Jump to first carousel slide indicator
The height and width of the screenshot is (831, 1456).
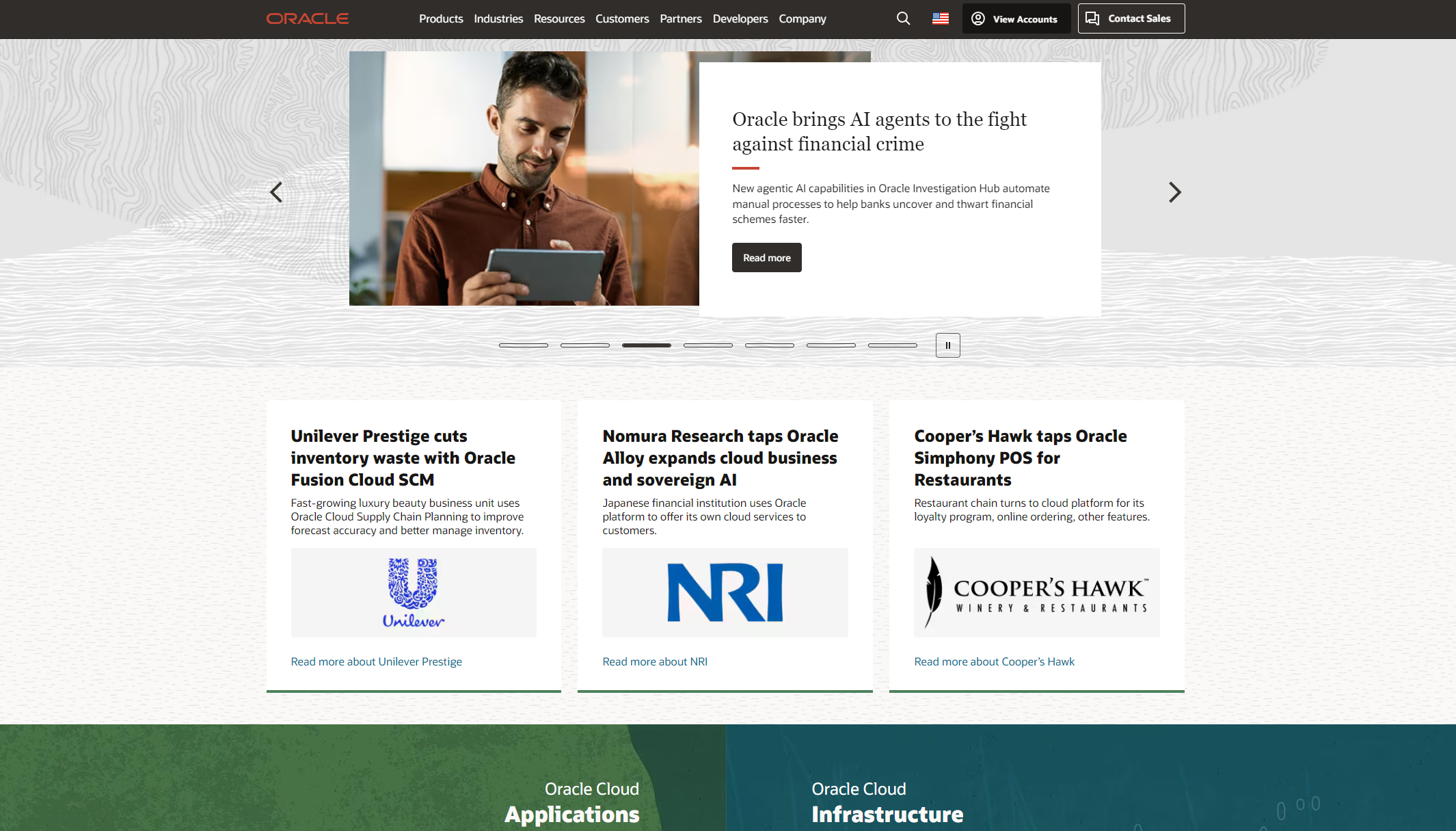[524, 345]
